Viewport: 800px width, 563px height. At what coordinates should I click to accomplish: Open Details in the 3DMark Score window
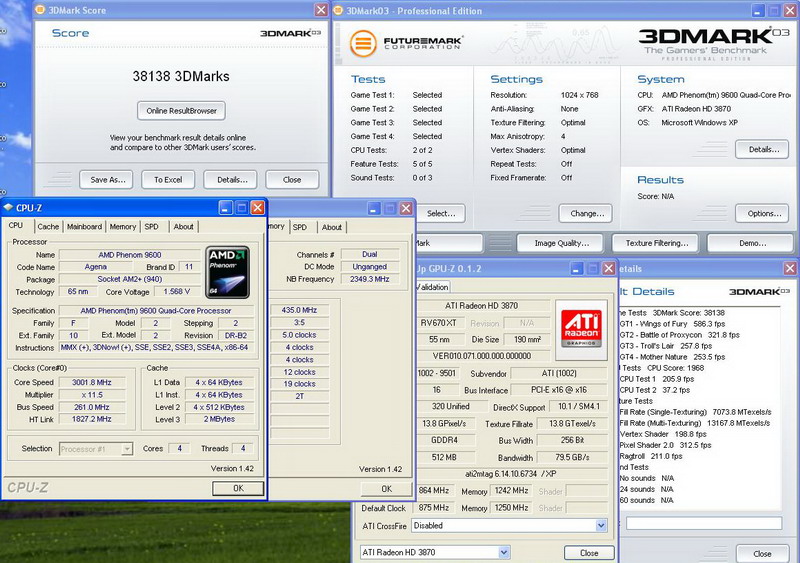click(231, 180)
